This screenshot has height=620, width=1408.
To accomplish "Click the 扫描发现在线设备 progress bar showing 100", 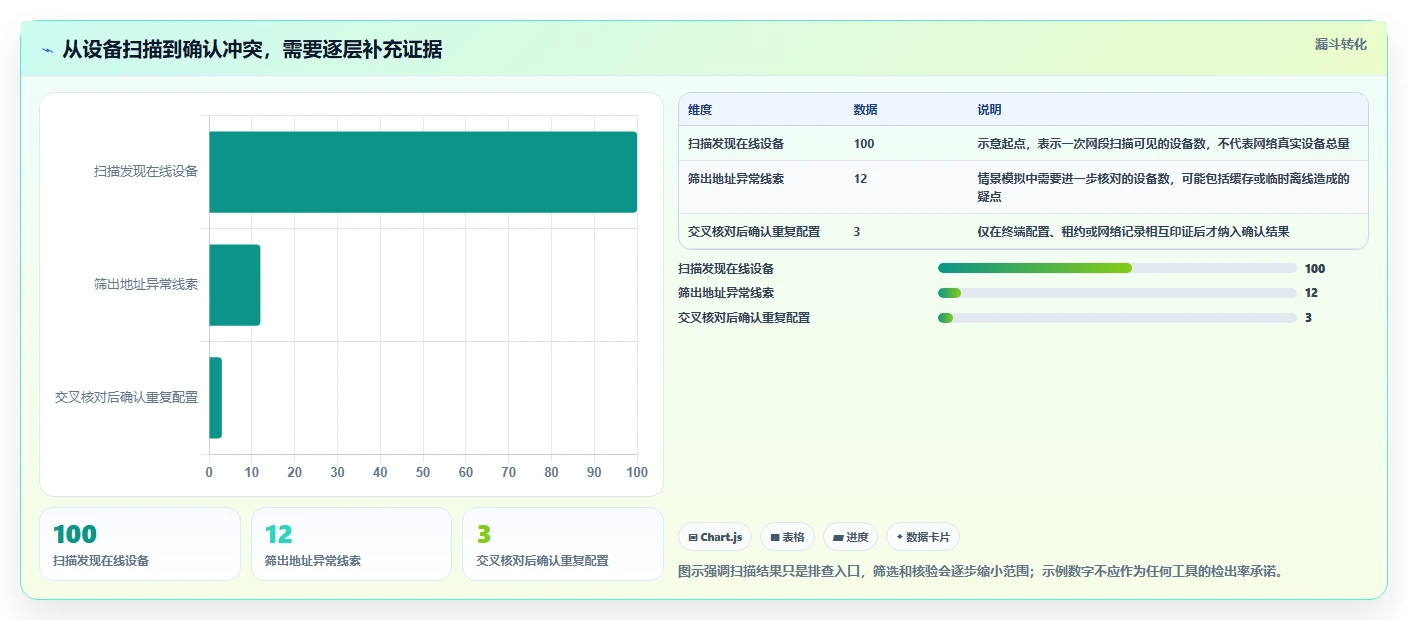I will 1117,268.
